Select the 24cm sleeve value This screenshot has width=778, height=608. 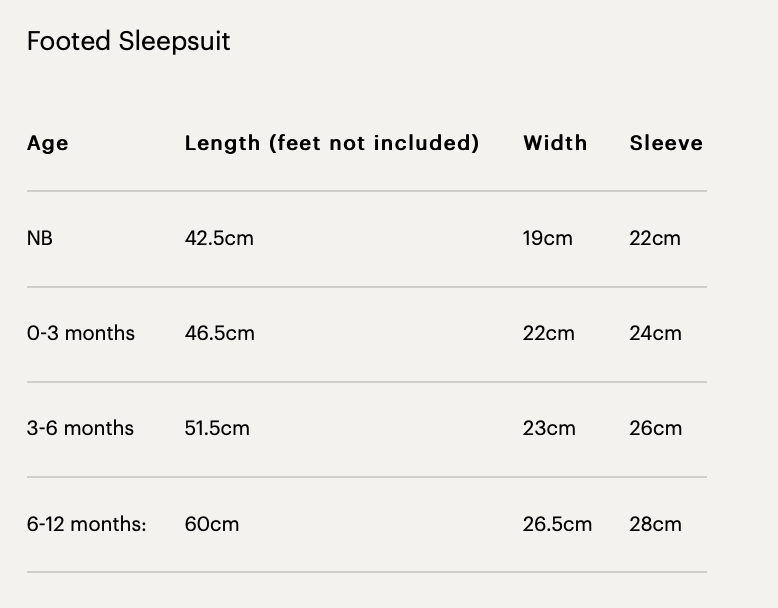coord(656,333)
